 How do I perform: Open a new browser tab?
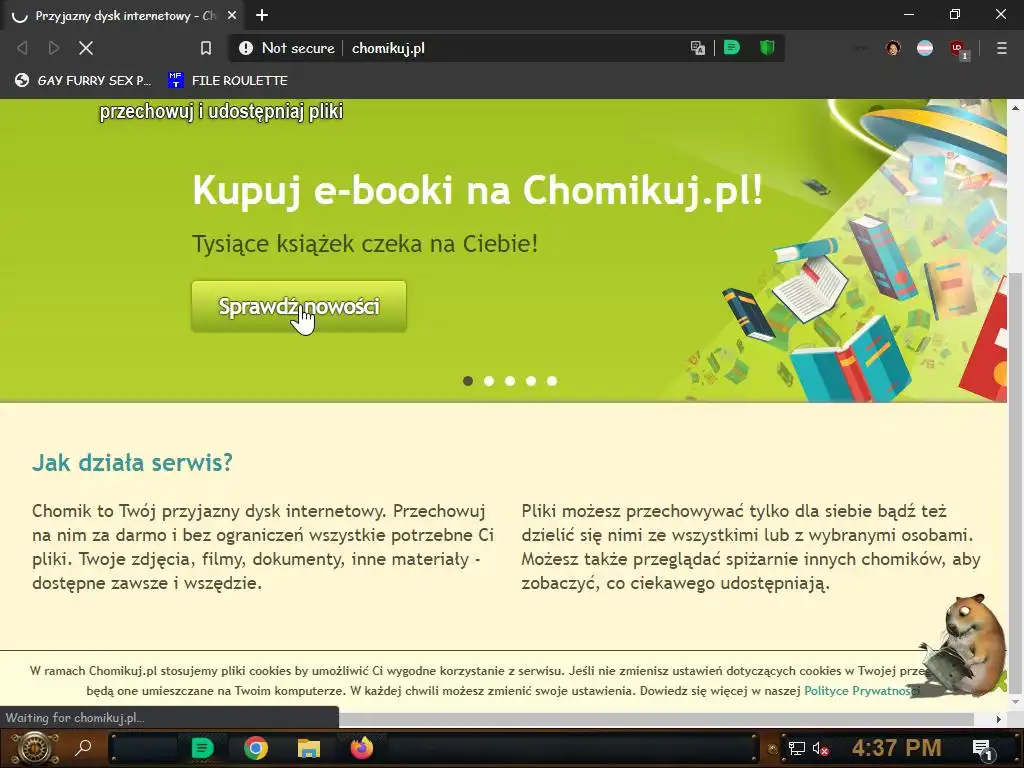262,15
